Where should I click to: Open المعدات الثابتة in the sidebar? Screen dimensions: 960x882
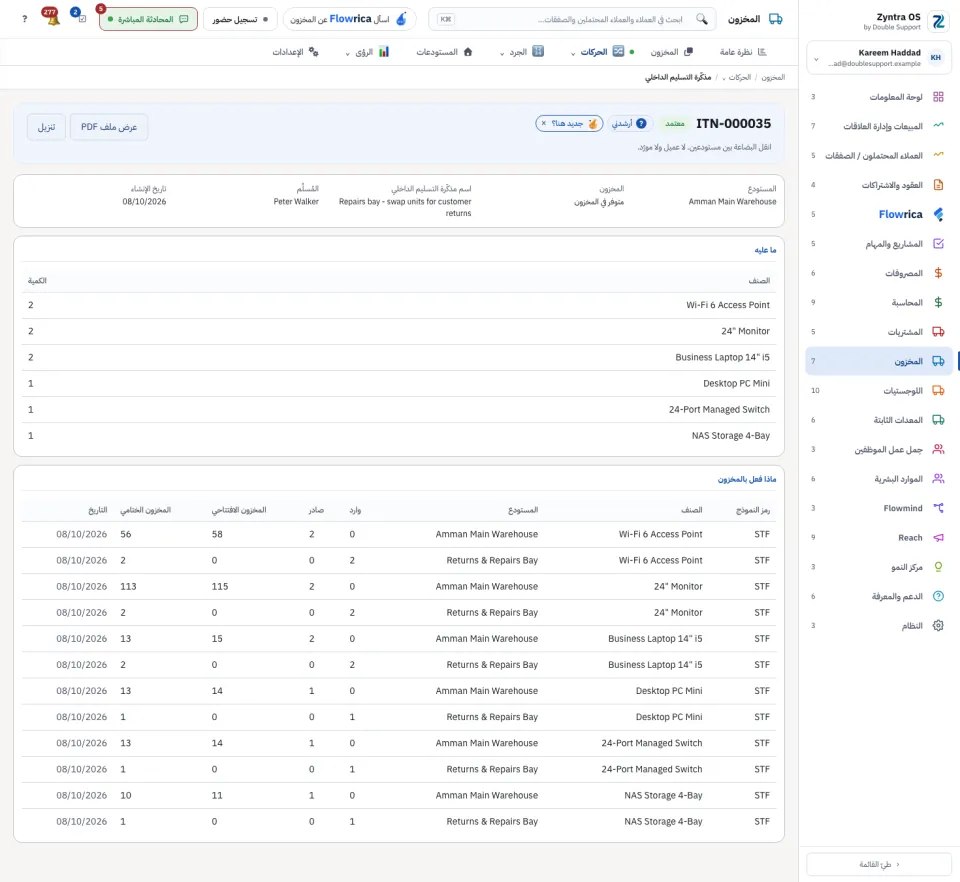[x=877, y=420]
